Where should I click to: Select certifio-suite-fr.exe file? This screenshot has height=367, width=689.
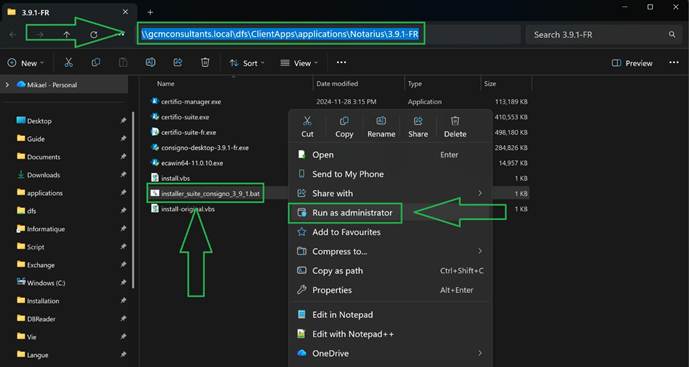(189, 132)
